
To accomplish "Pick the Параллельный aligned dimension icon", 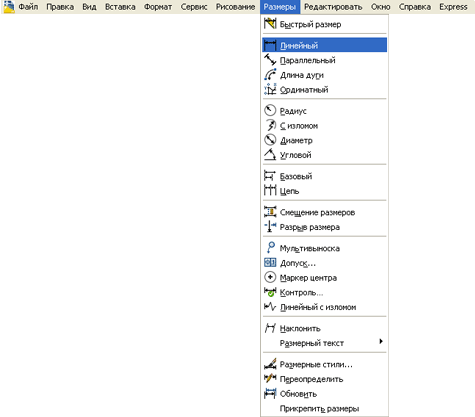I will pyautogui.click(x=270, y=60).
